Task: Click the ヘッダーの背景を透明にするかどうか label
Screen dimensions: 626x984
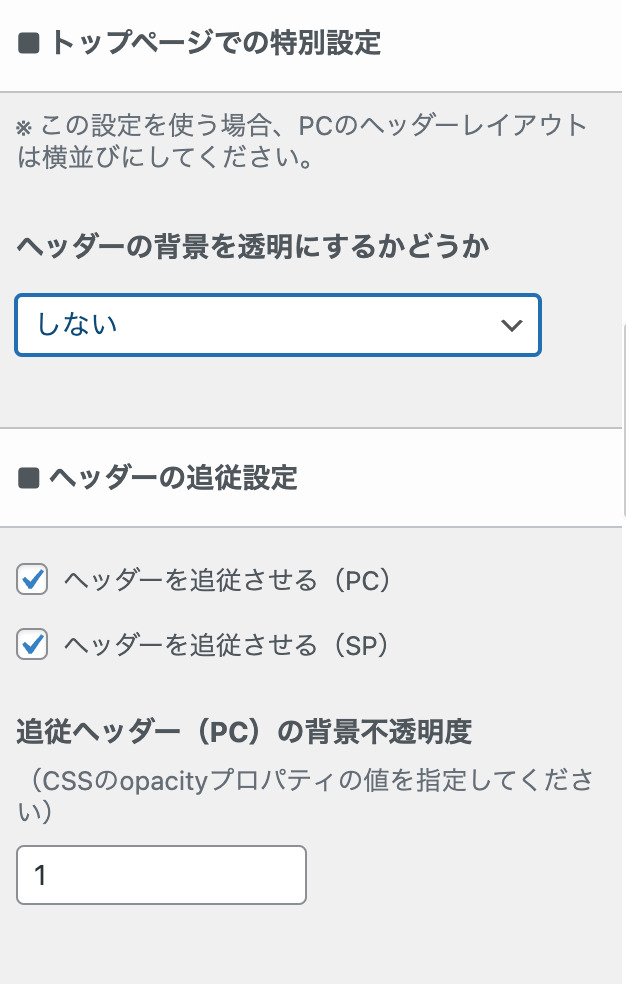Action: tap(253, 248)
